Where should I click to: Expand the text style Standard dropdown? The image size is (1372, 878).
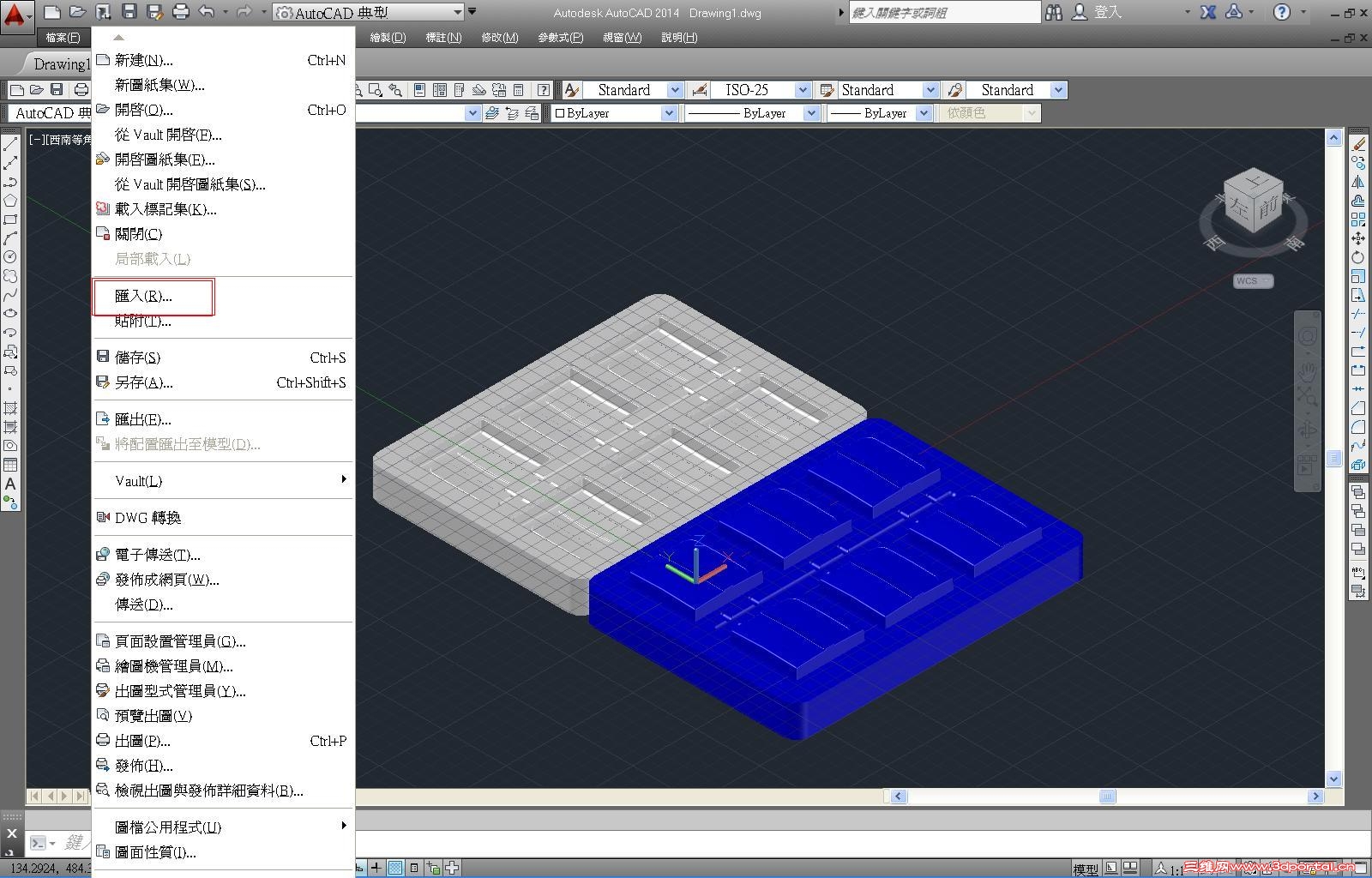click(675, 90)
